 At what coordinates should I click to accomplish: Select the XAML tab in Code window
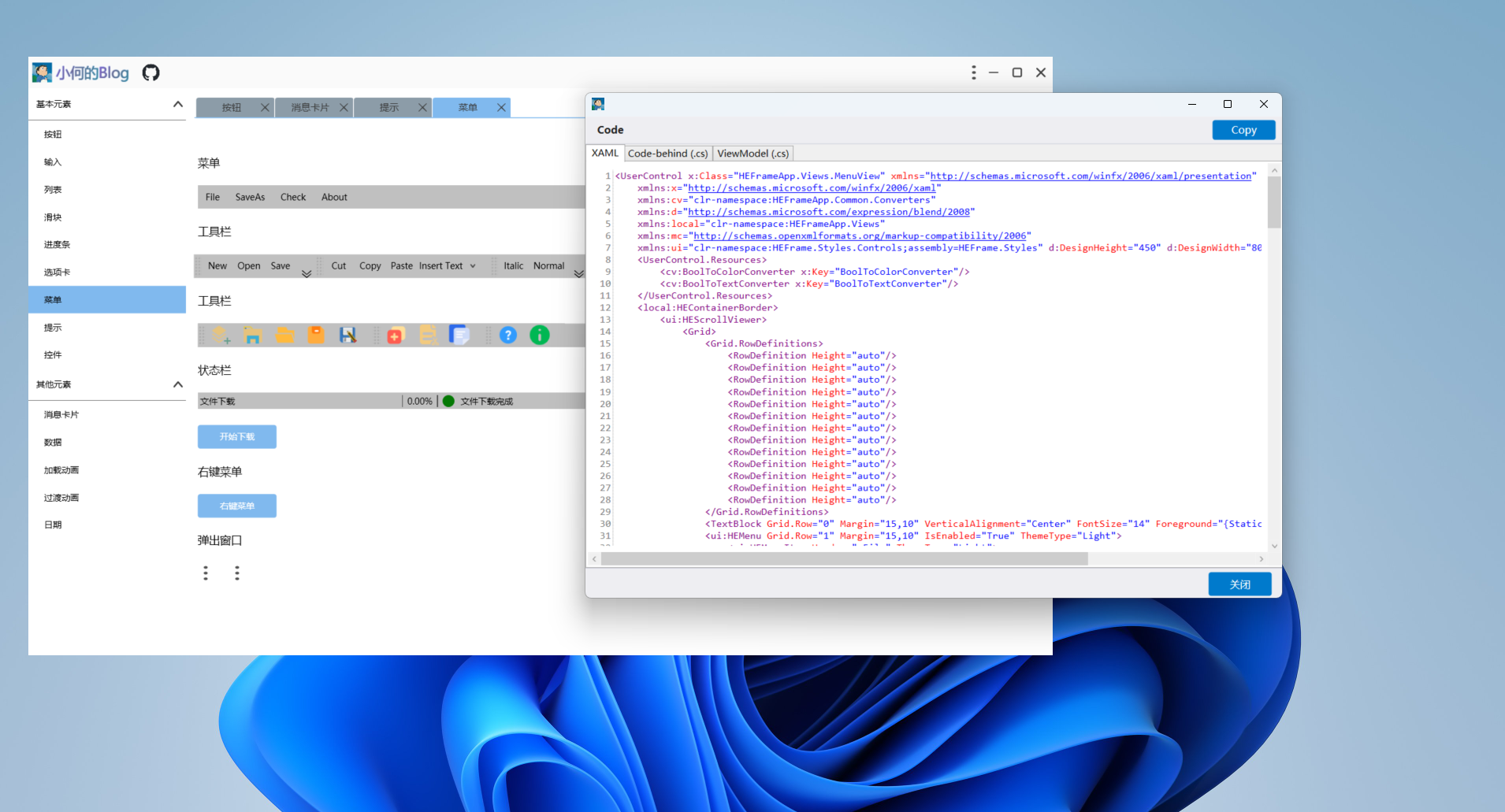click(605, 153)
